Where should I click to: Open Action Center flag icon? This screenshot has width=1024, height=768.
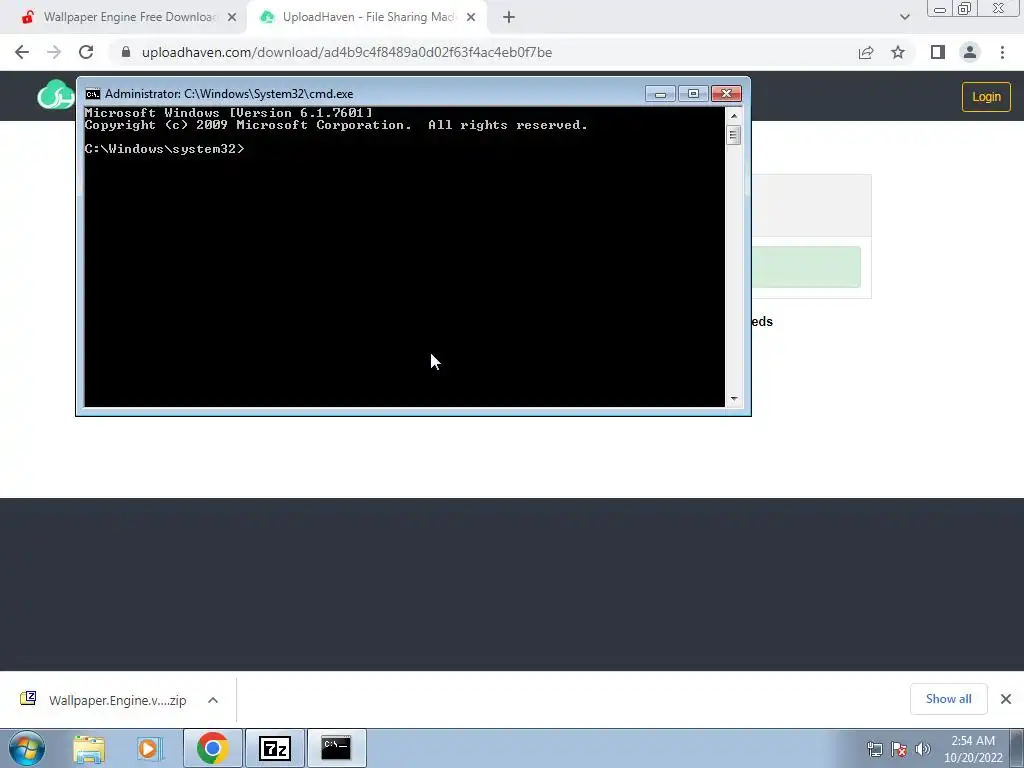point(899,749)
